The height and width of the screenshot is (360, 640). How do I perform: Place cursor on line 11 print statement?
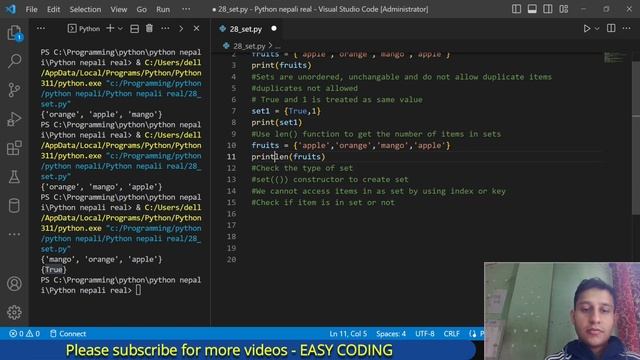point(288,157)
